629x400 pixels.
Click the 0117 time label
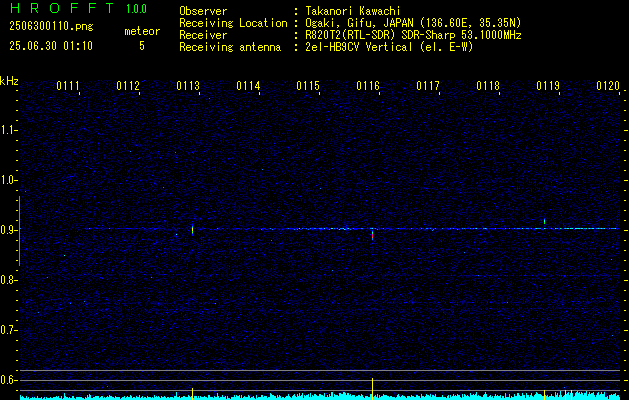428,86
